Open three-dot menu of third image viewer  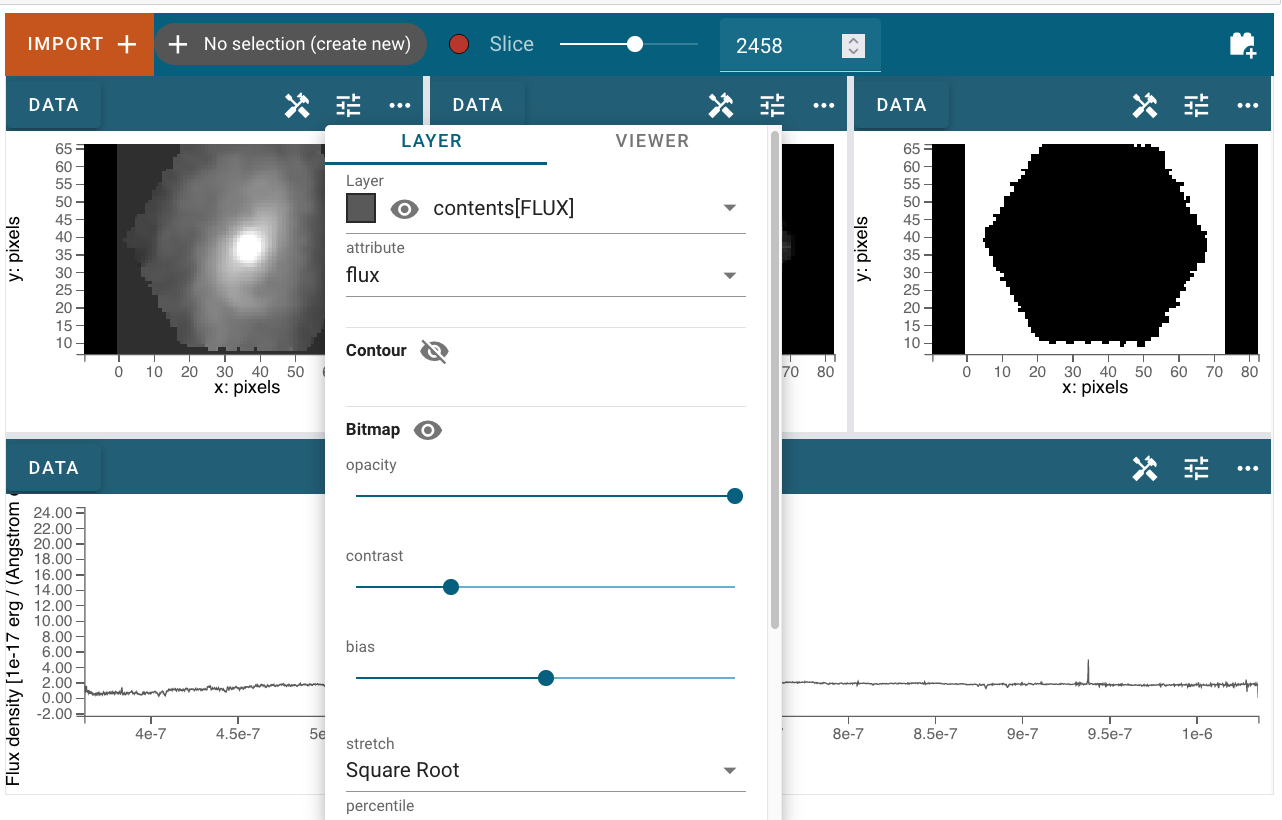click(1247, 105)
